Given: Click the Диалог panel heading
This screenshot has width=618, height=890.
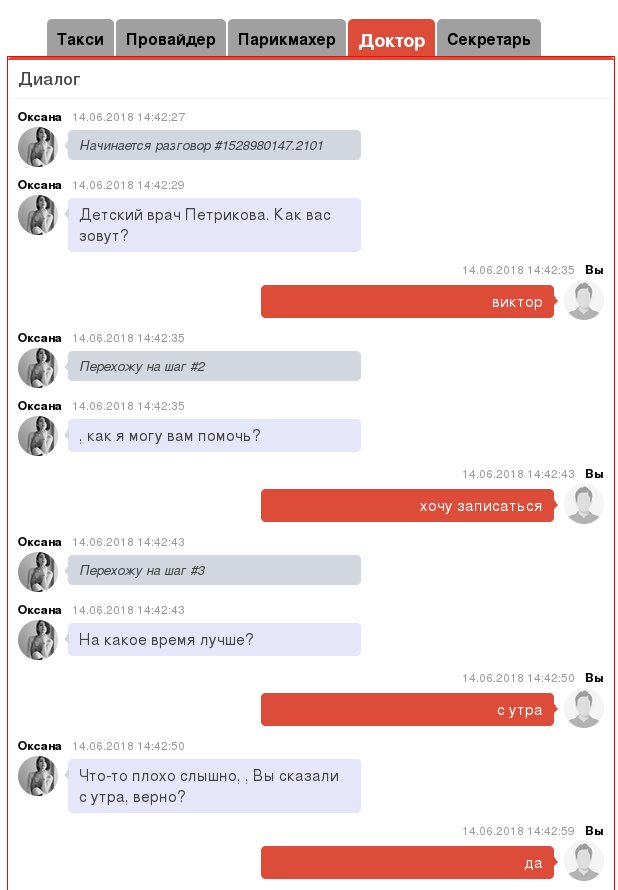Looking at the screenshot, I should [x=49, y=79].
